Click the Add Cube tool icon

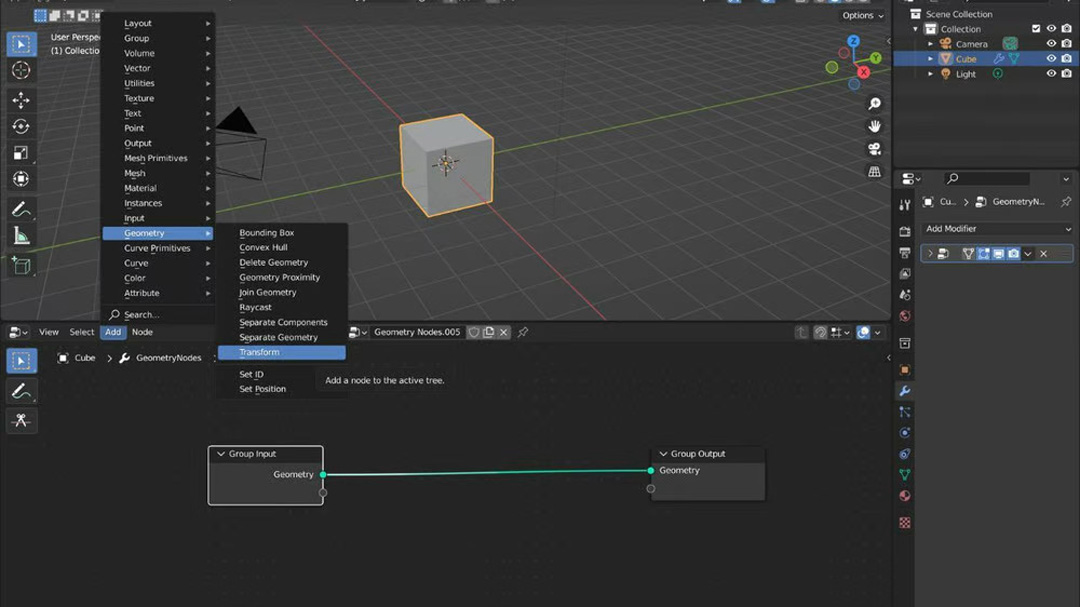click(x=21, y=266)
